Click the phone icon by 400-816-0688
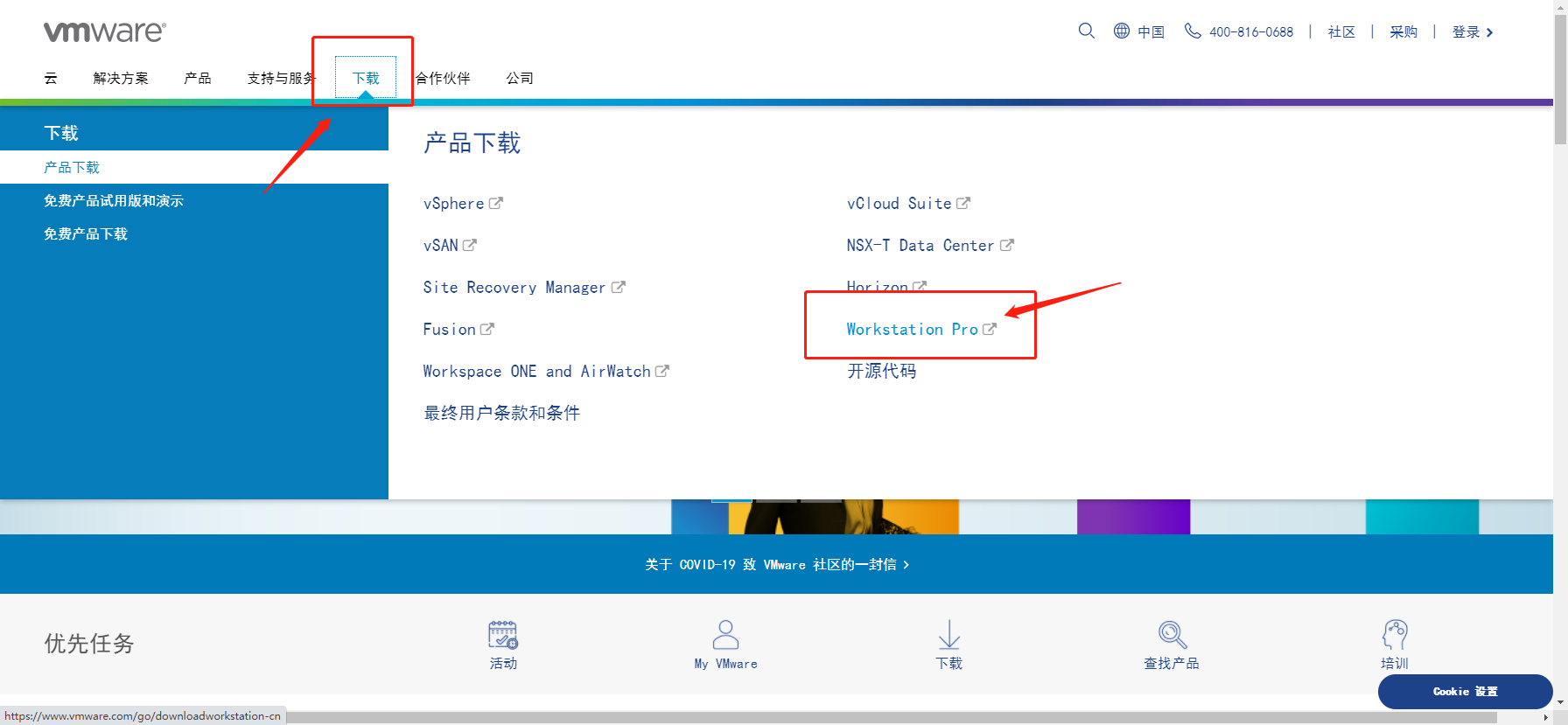The width and height of the screenshot is (1568, 725). pos(1193,31)
